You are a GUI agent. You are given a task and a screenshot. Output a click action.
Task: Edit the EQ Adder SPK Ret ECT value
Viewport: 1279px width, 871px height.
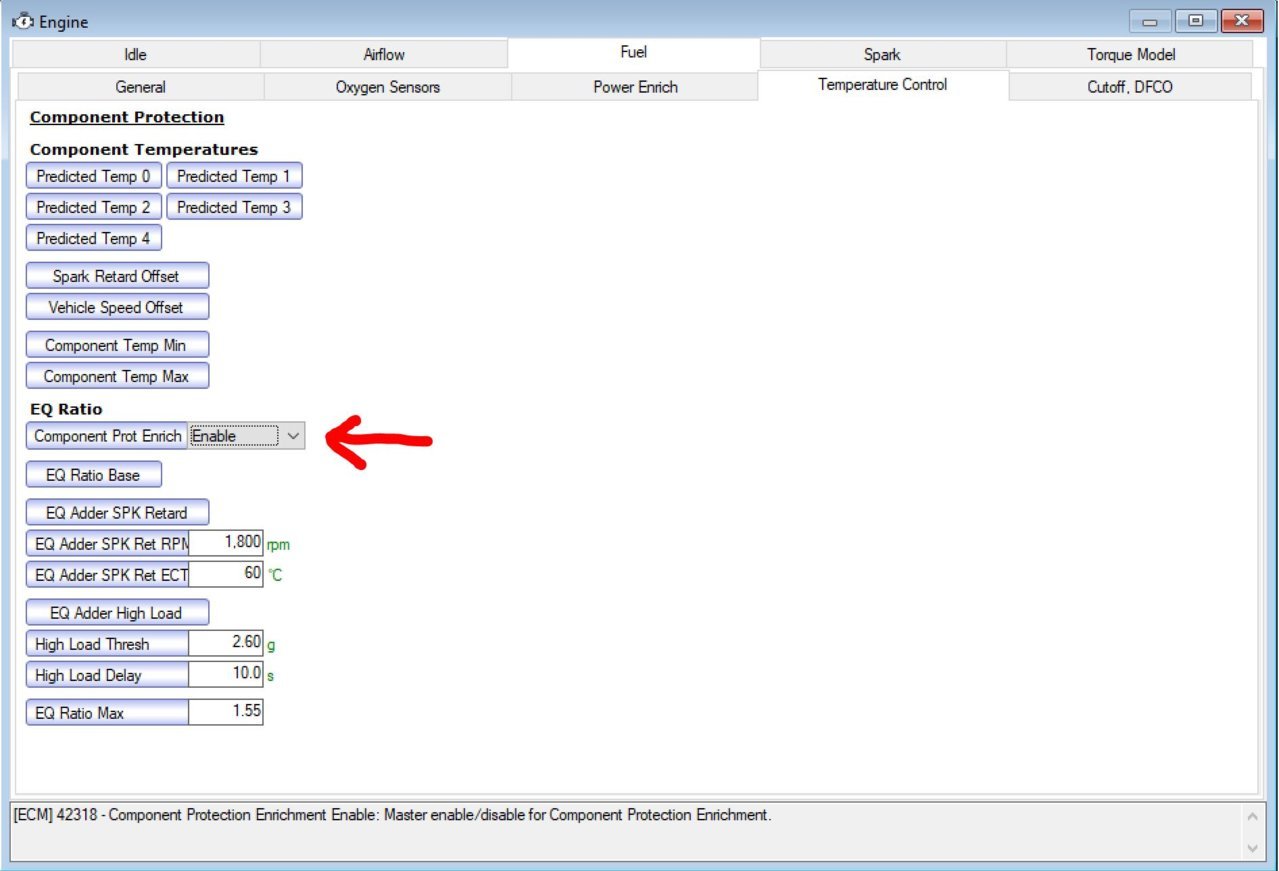click(x=226, y=575)
